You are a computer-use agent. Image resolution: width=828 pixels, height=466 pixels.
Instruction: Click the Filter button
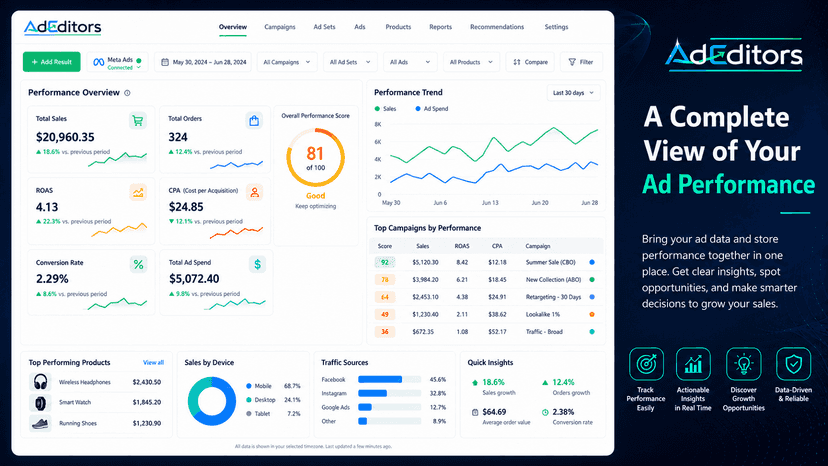[581, 62]
